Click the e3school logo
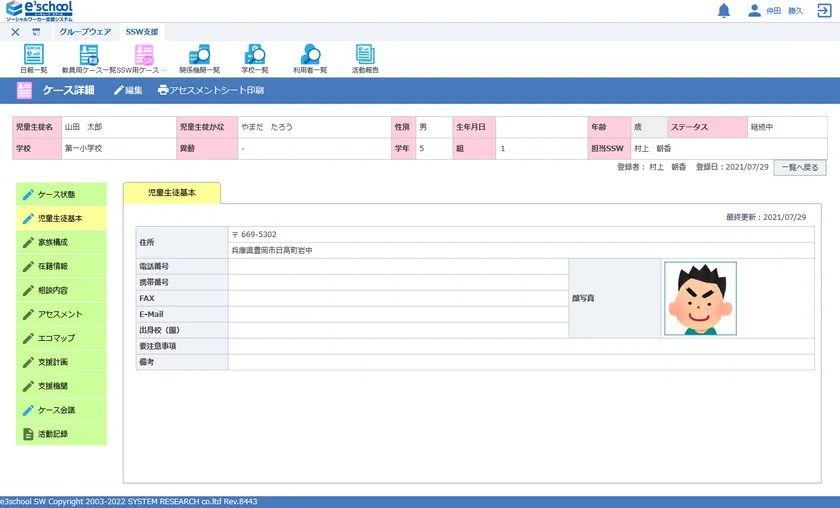This screenshot has width=840, height=508. point(39,11)
